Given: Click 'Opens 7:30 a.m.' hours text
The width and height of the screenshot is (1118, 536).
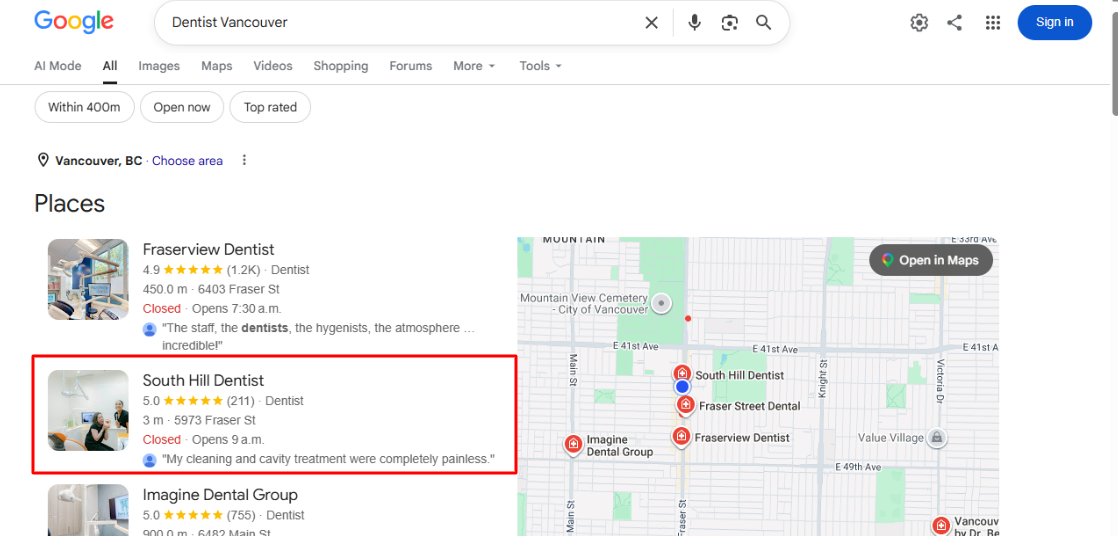Looking at the screenshot, I should click(237, 309).
